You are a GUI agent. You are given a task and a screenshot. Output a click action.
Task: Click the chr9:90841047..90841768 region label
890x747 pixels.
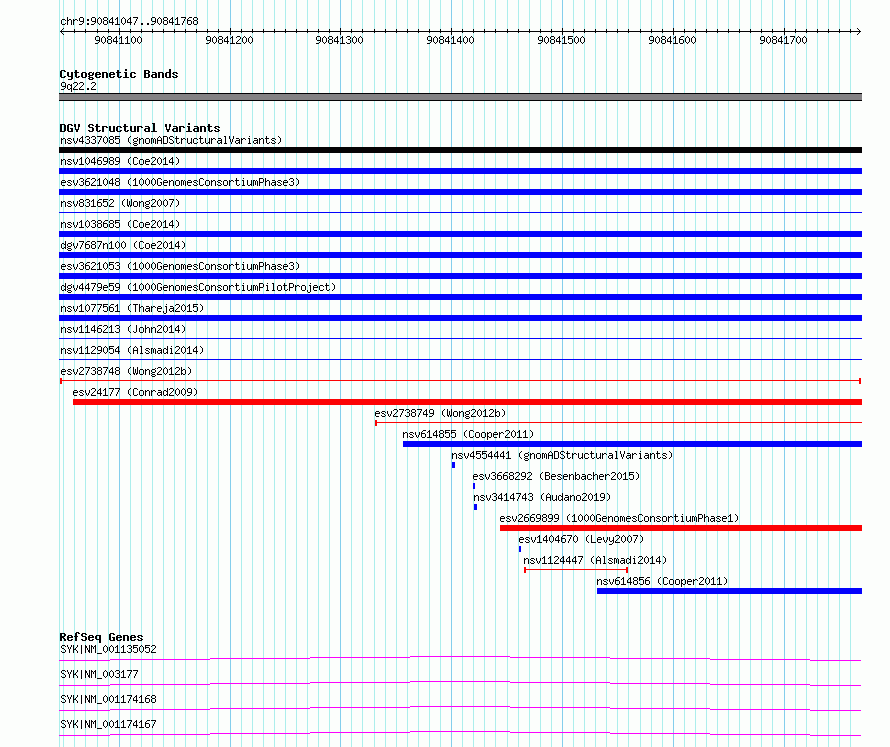coord(129,22)
